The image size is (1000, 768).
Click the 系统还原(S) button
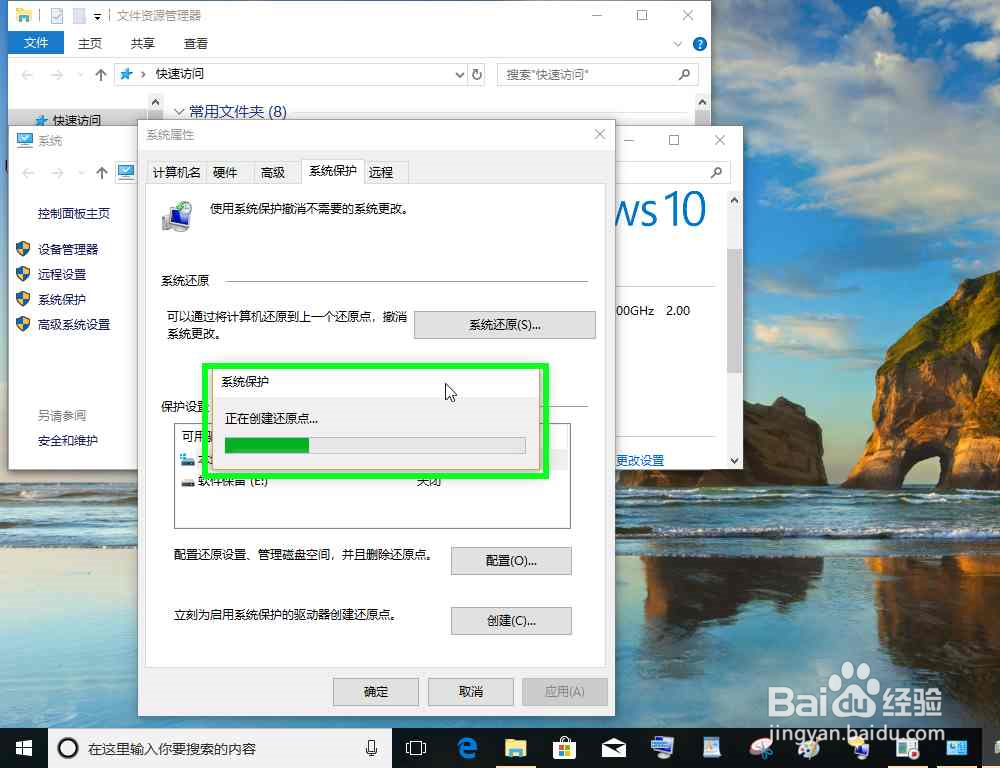click(x=504, y=324)
